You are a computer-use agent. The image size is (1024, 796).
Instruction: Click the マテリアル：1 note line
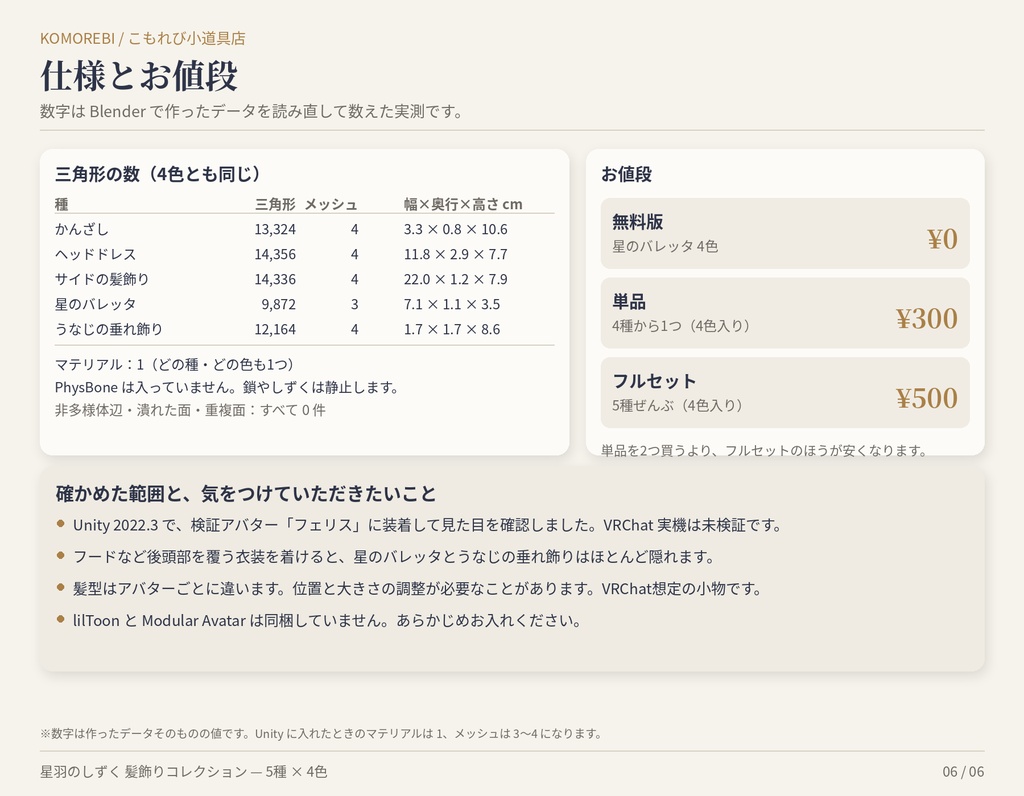[x=175, y=364]
